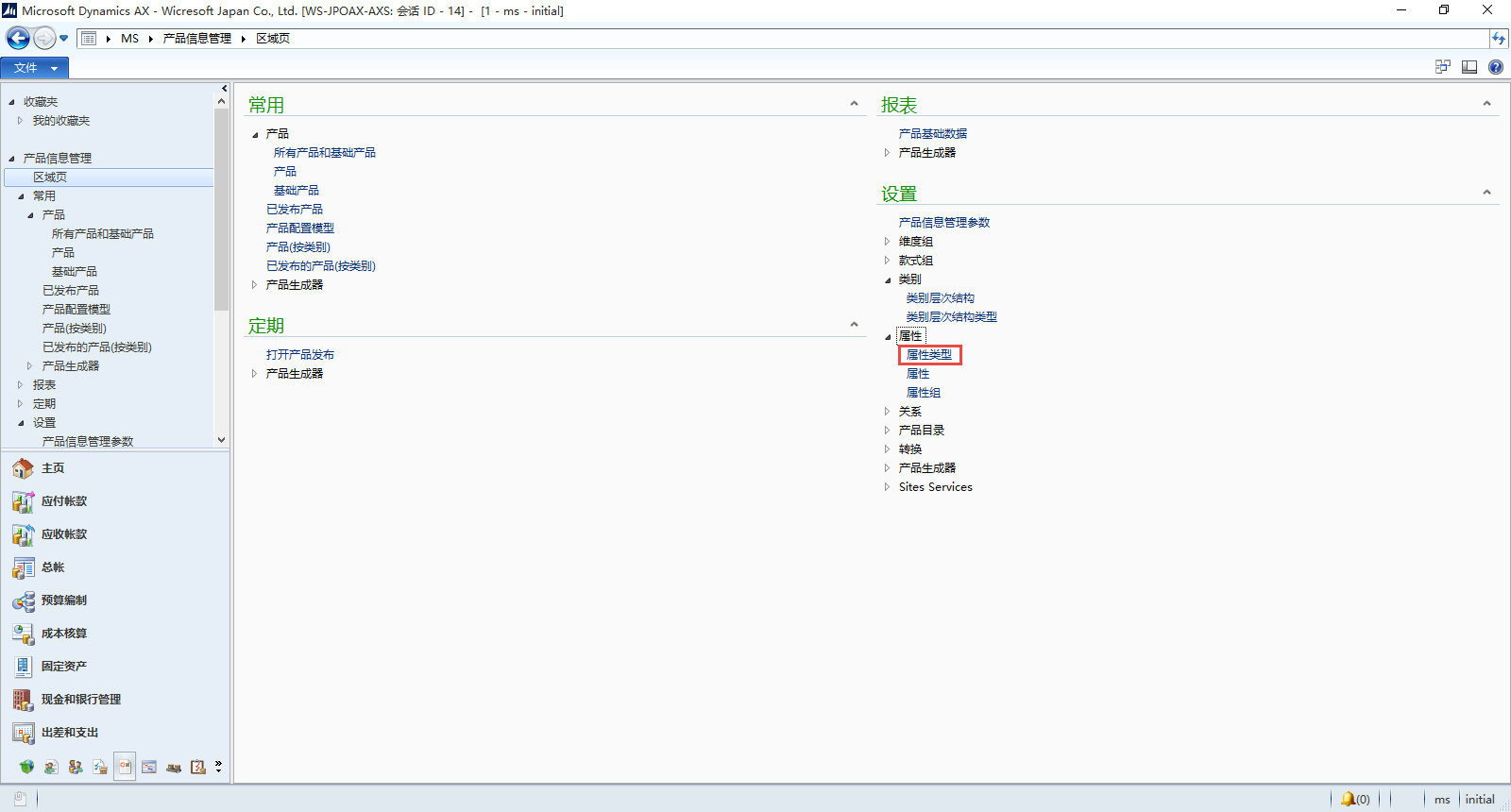Show more module buttons via chevron
This screenshot has height=812, width=1511.
coord(218,767)
